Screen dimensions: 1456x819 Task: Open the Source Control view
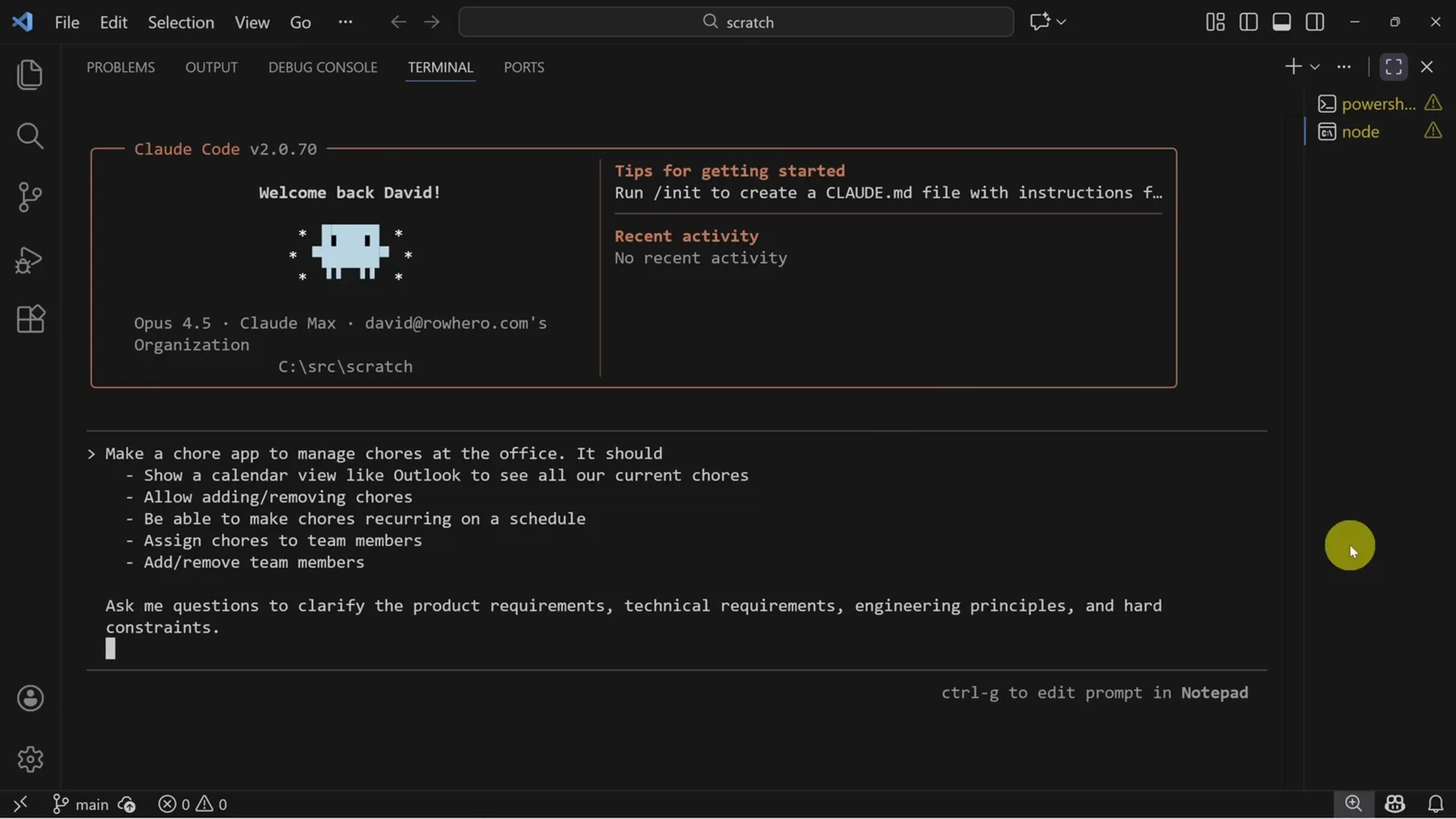click(x=30, y=197)
